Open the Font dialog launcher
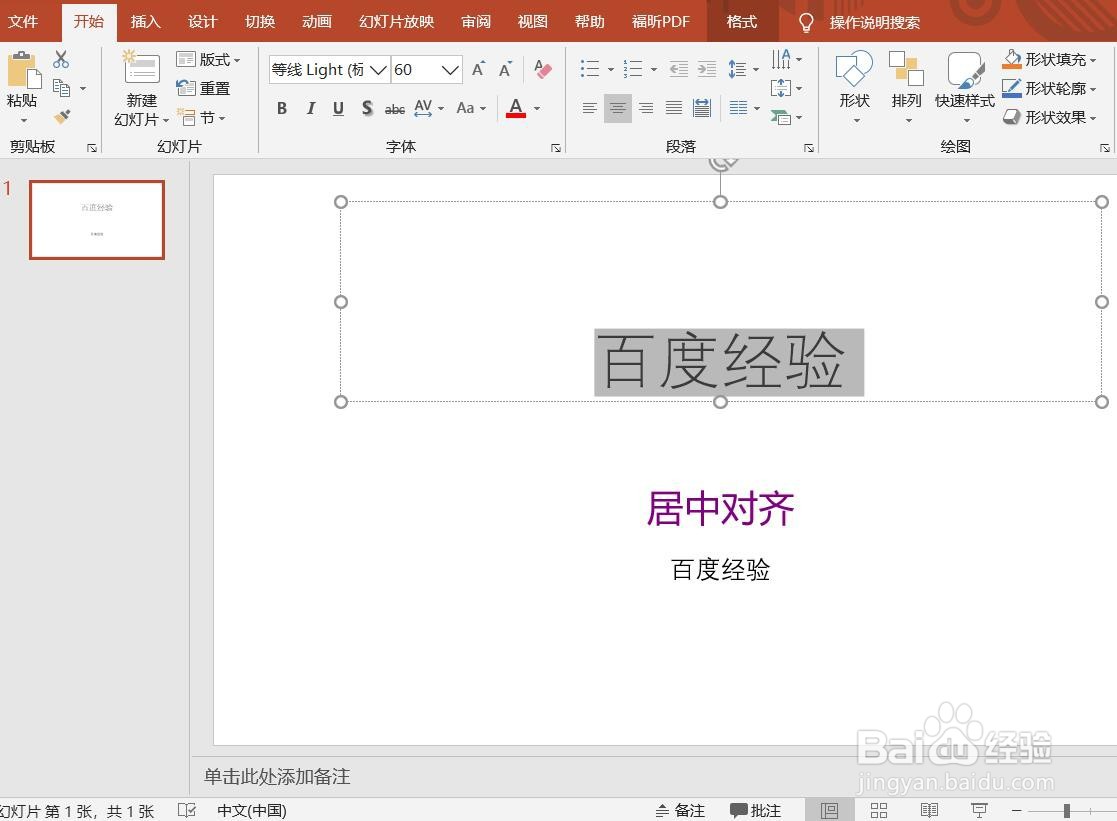 [x=556, y=148]
